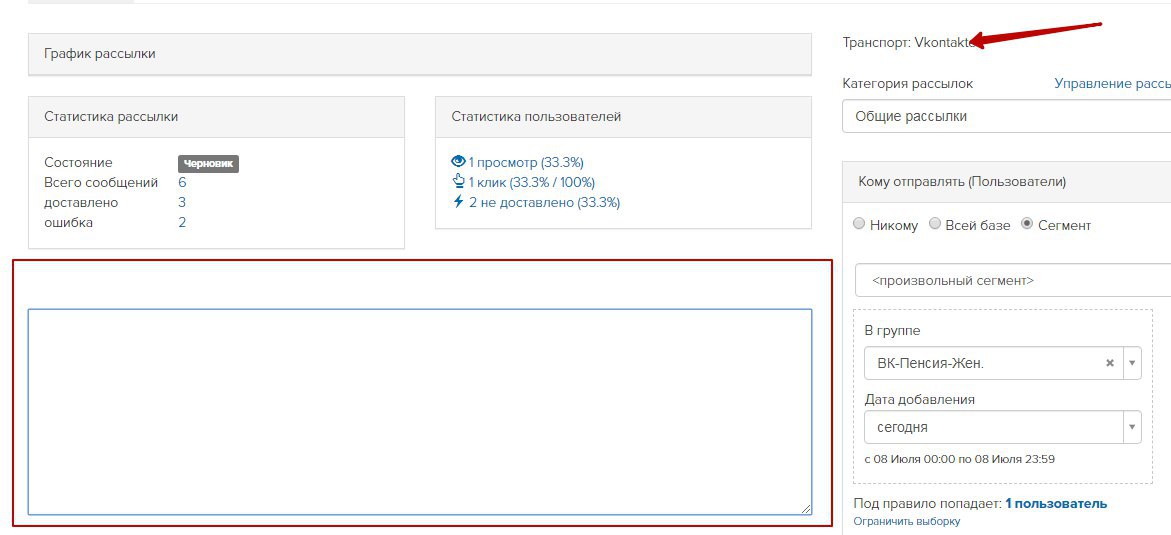Open the Управление рассылками link
This screenshot has height=535, width=1171.
click(1112, 84)
